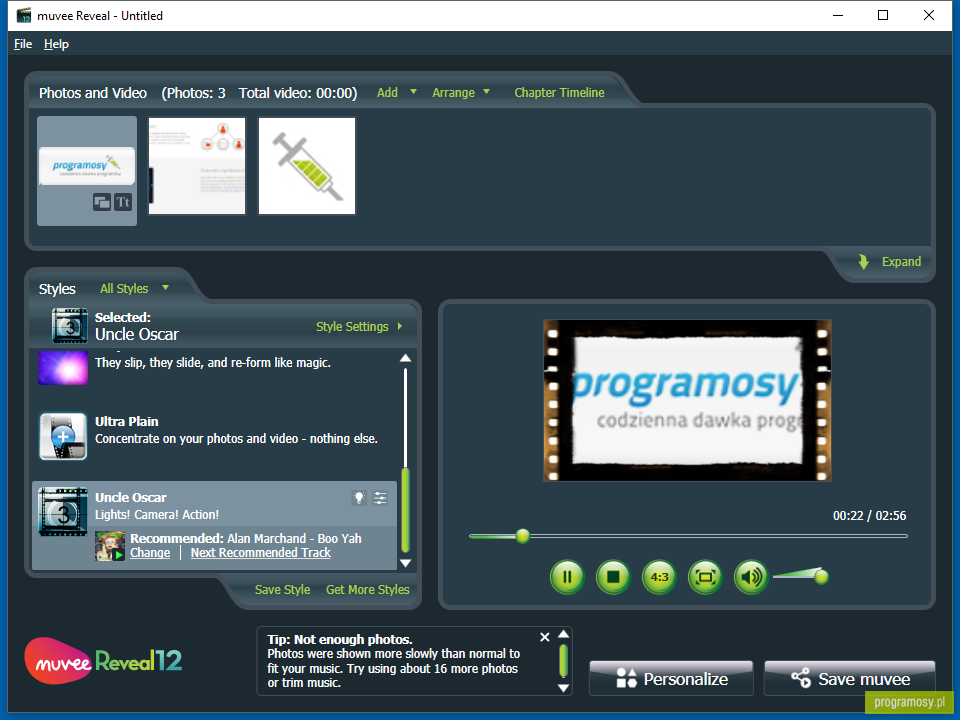Close the muvee Reveal window

tap(929, 15)
